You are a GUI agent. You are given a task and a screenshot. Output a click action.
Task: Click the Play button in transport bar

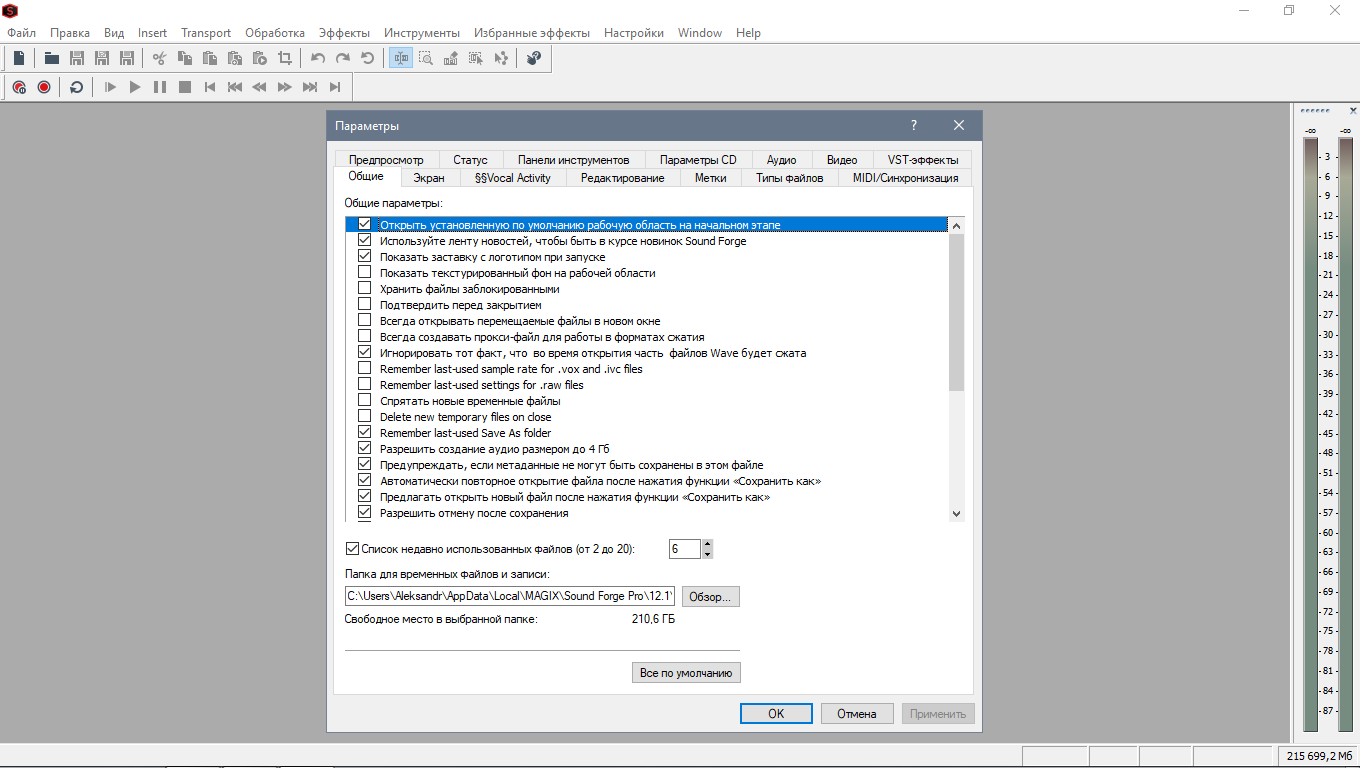[x=135, y=87]
